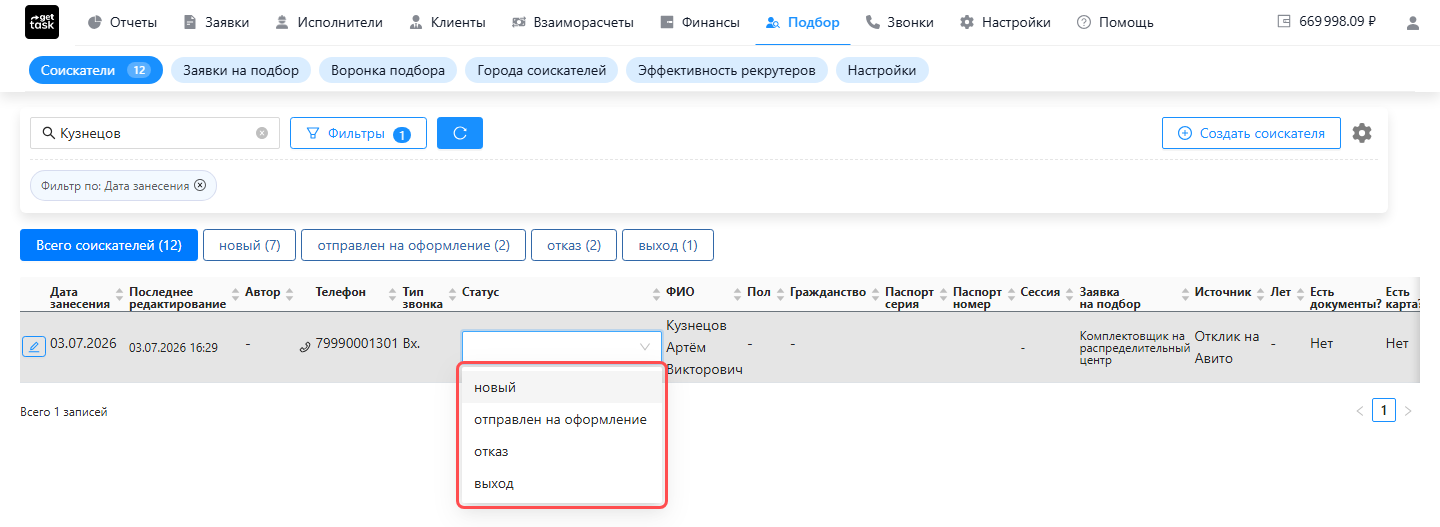Viewport: 1440px width, 527px height.
Task: Open the Фильтры button
Action: tap(358, 133)
